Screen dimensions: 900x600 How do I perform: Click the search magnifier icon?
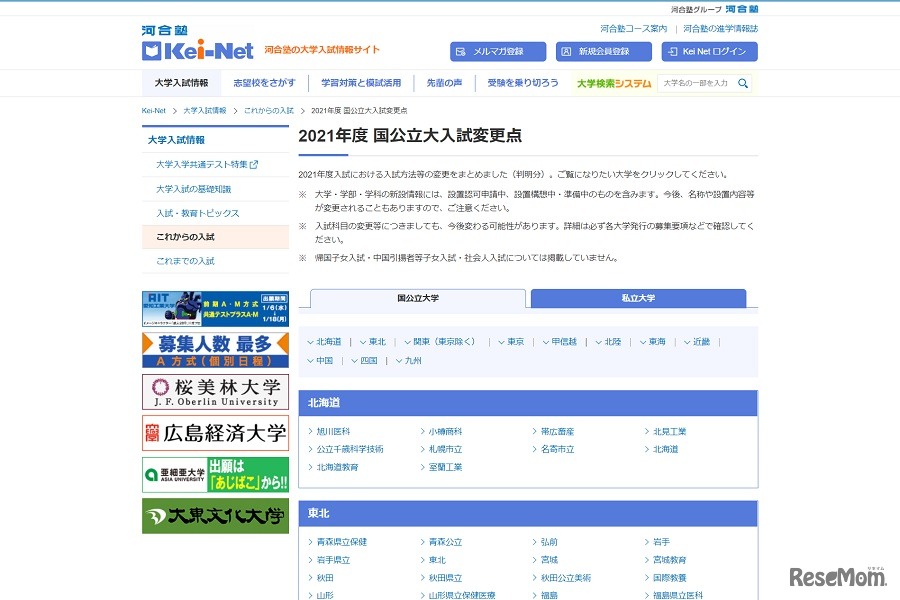743,83
